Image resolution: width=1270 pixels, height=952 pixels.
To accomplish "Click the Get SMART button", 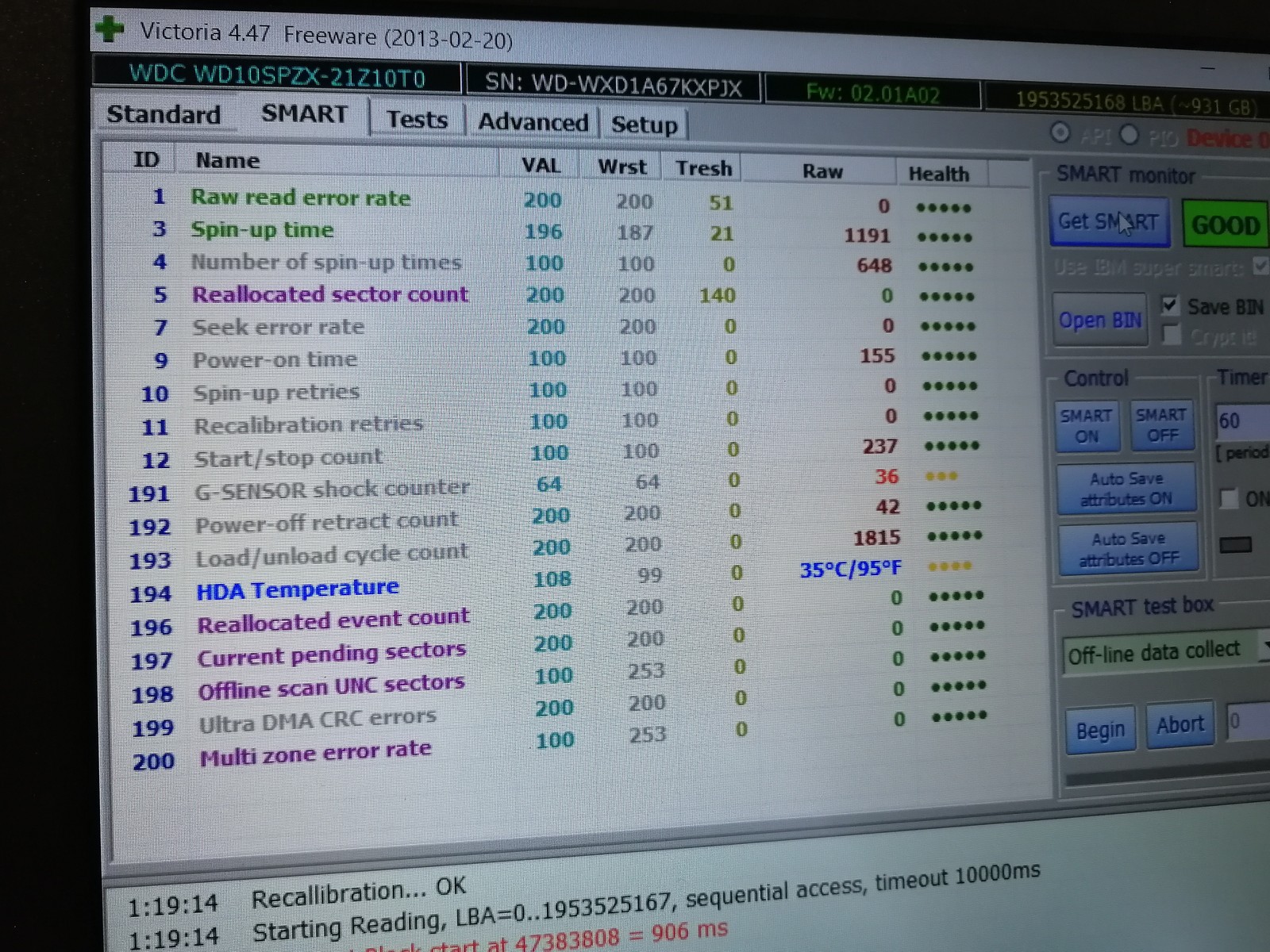I will point(1108,221).
